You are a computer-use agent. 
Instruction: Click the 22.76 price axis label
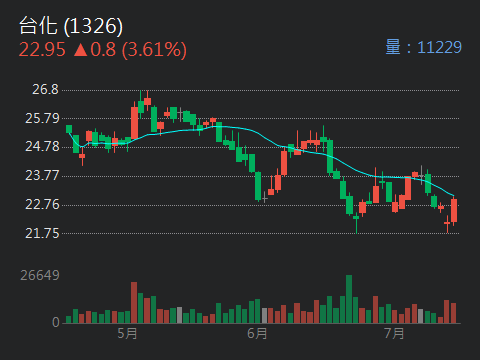(42, 204)
